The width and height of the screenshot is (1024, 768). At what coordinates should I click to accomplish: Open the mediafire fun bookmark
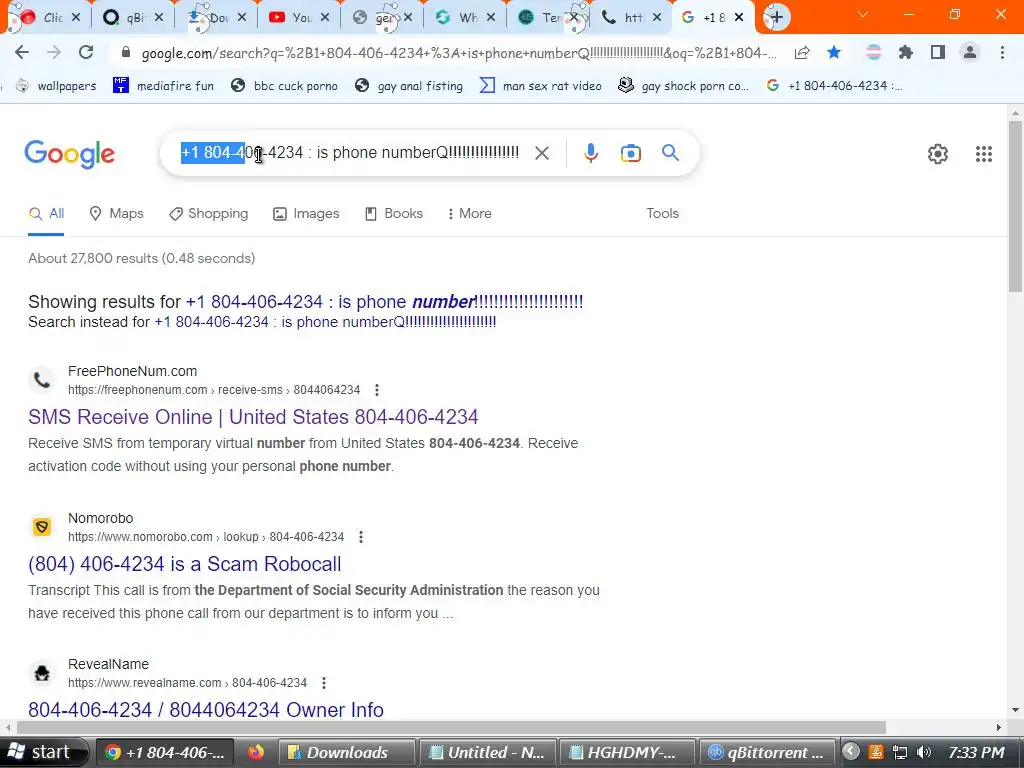(x=163, y=86)
